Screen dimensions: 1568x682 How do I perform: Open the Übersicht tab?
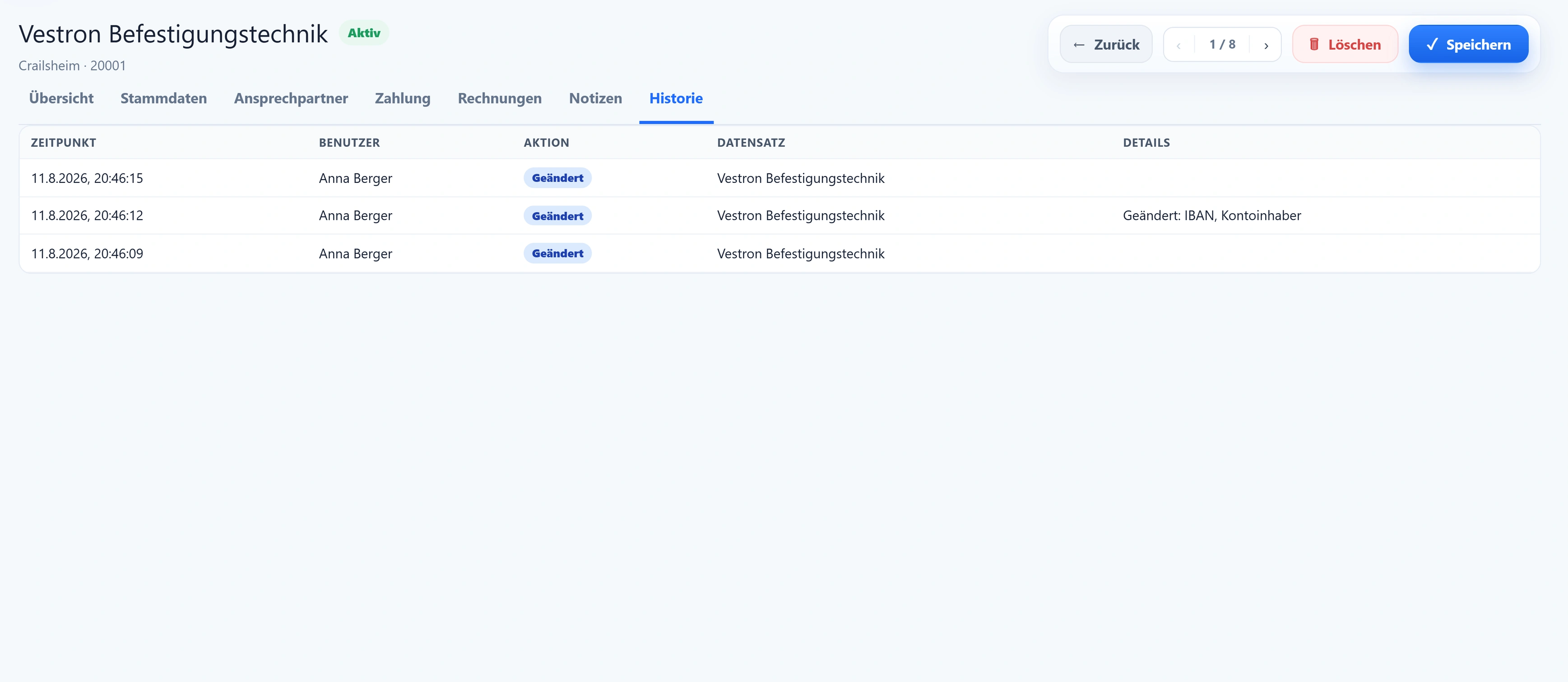61,98
